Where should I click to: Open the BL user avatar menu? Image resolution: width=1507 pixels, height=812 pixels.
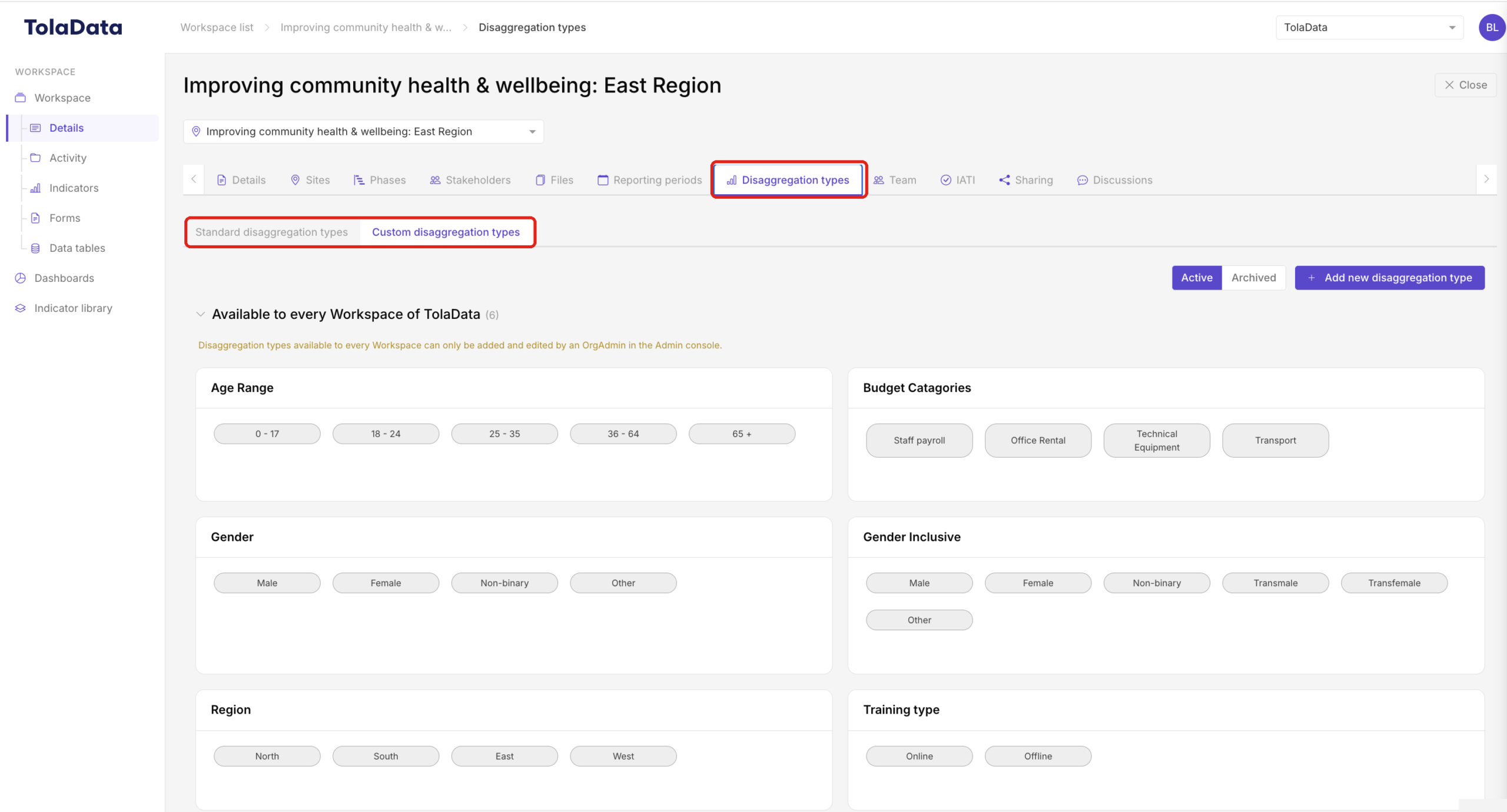1491,27
